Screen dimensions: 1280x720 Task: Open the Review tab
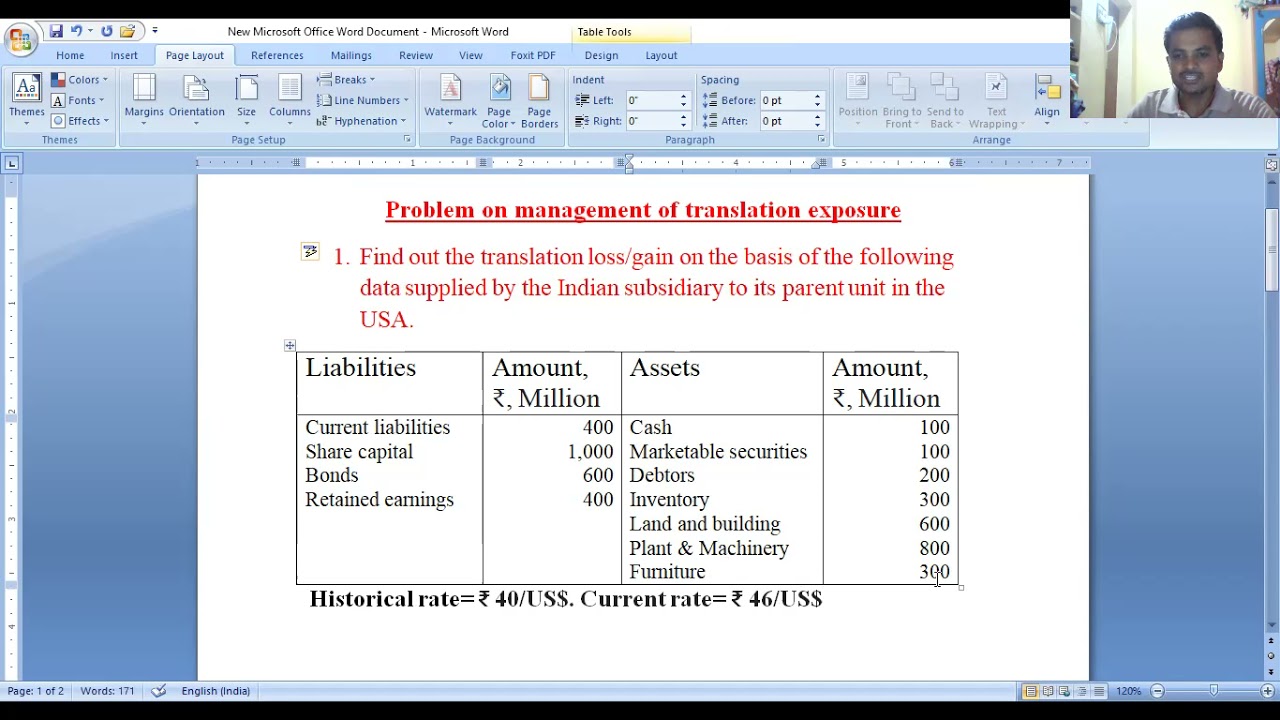[x=416, y=55]
